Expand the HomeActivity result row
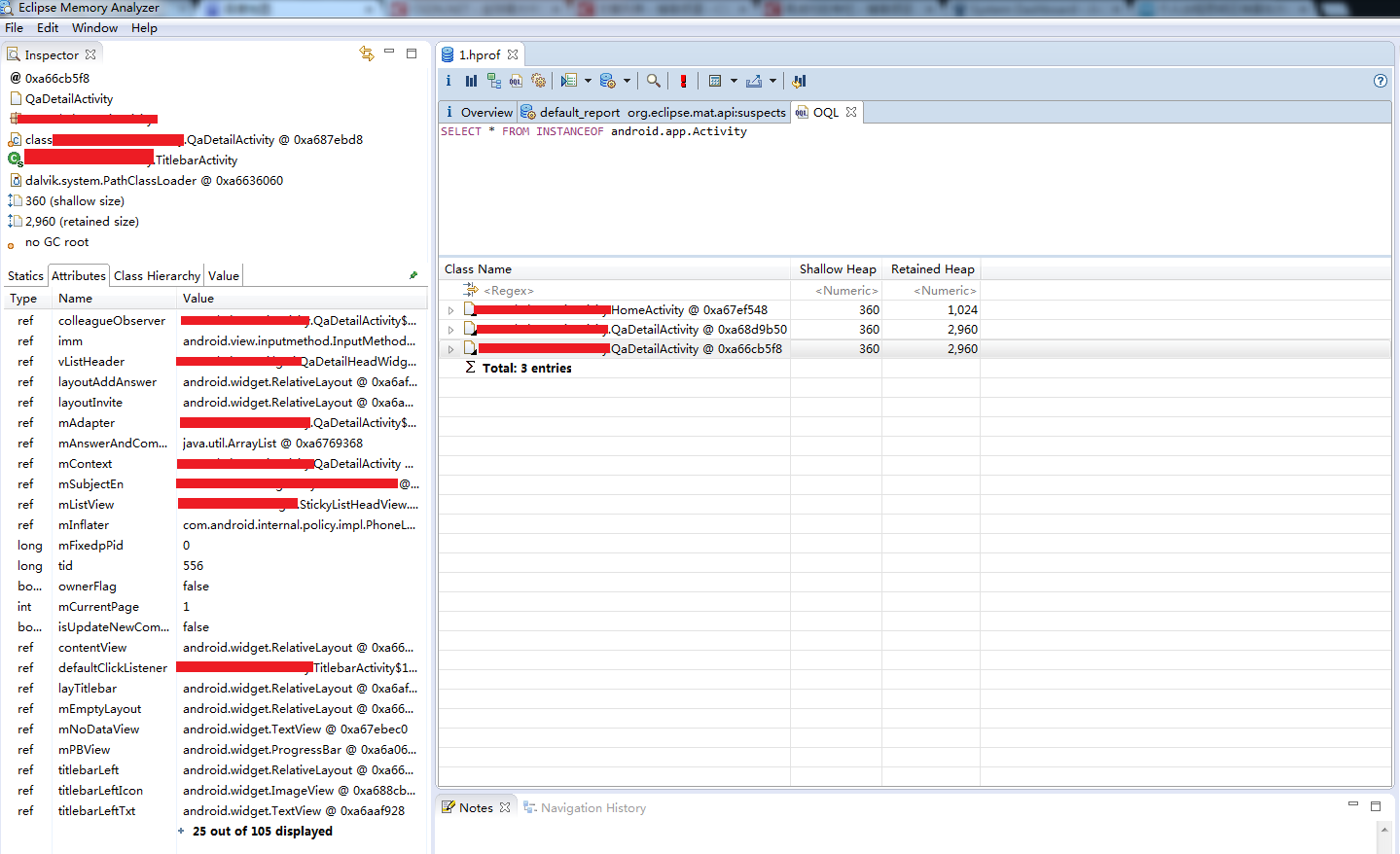 coord(450,310)
